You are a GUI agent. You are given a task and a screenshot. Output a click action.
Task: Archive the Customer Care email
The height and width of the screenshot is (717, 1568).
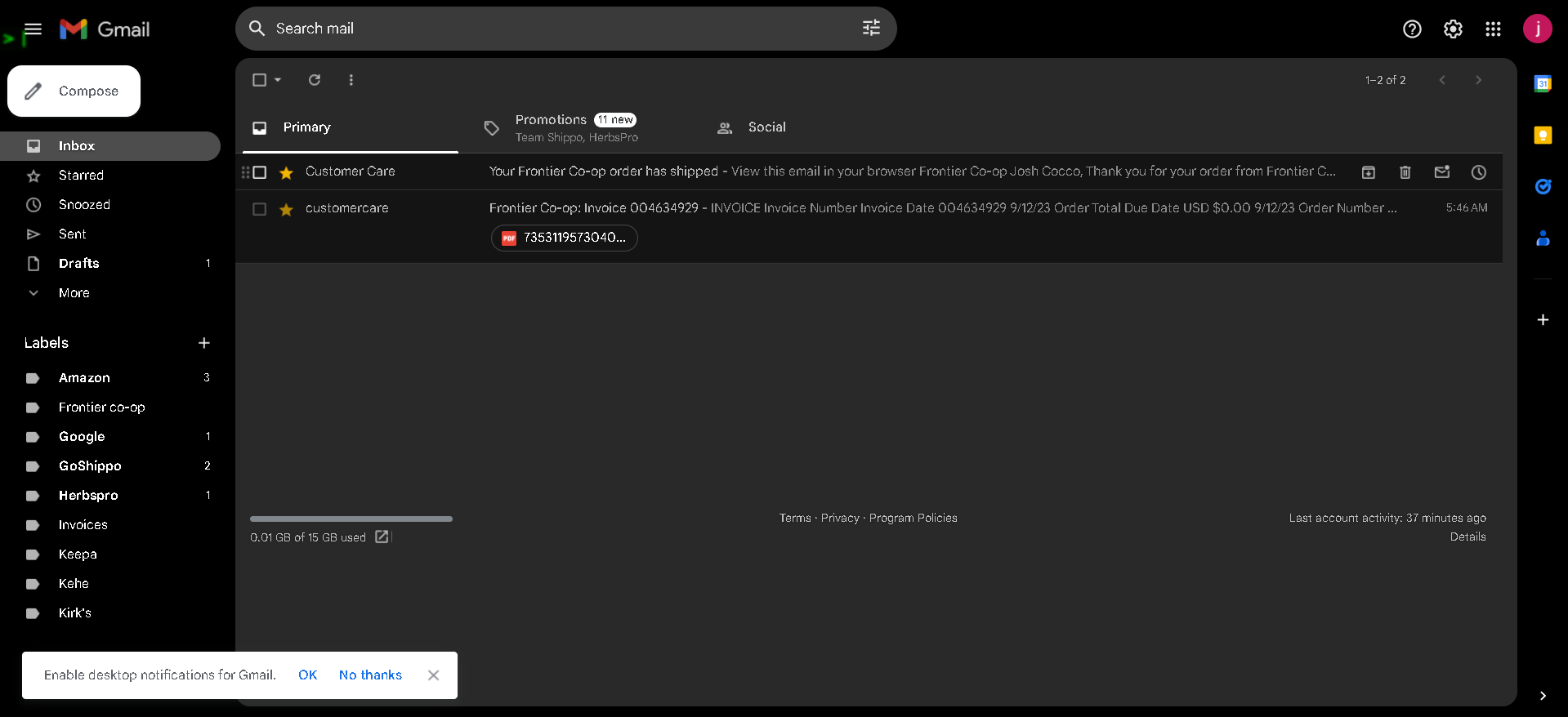coord(1369,172)
